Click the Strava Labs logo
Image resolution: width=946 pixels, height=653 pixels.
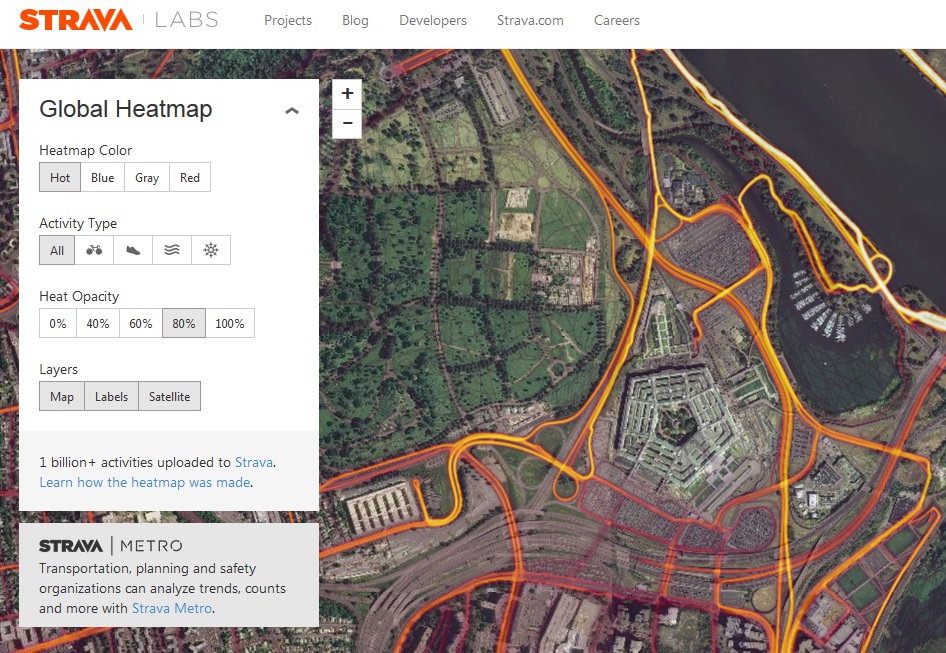point(118,20)
